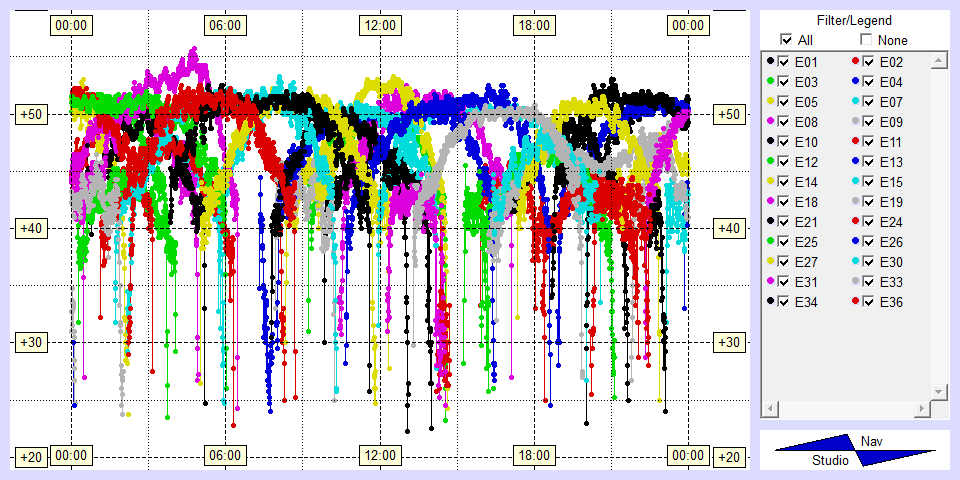Toggle the E24 legend checkbox
The width and height of the screenshot is (960, 480).
868,222
